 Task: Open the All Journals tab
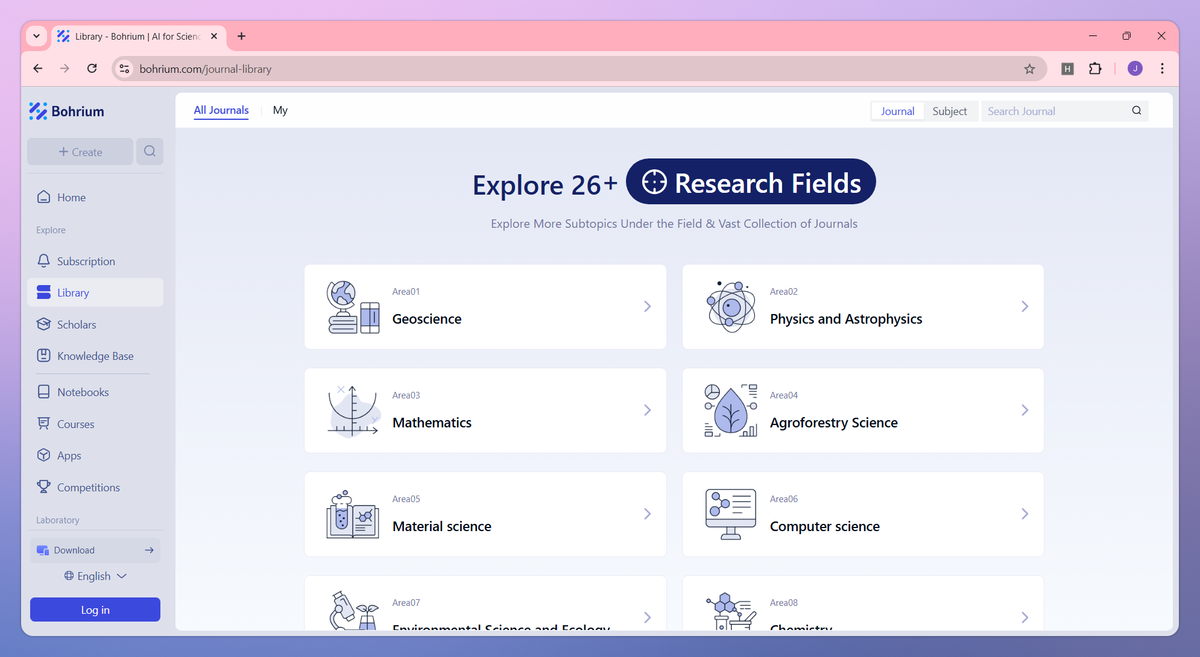click(221, 110)
